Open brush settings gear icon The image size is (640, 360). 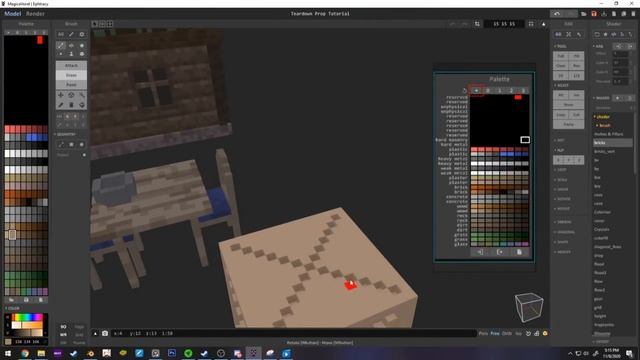tap(82, 34)
